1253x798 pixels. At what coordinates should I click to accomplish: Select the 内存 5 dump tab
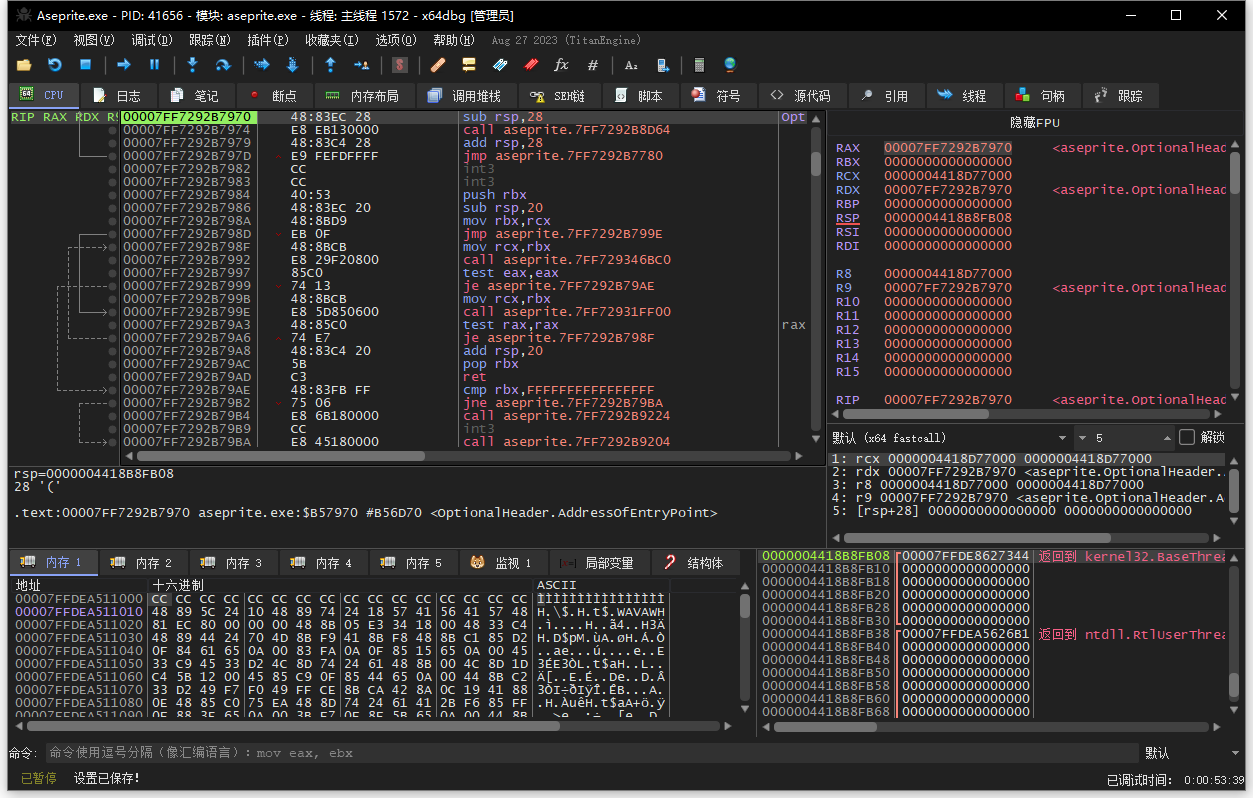(412, 563)
